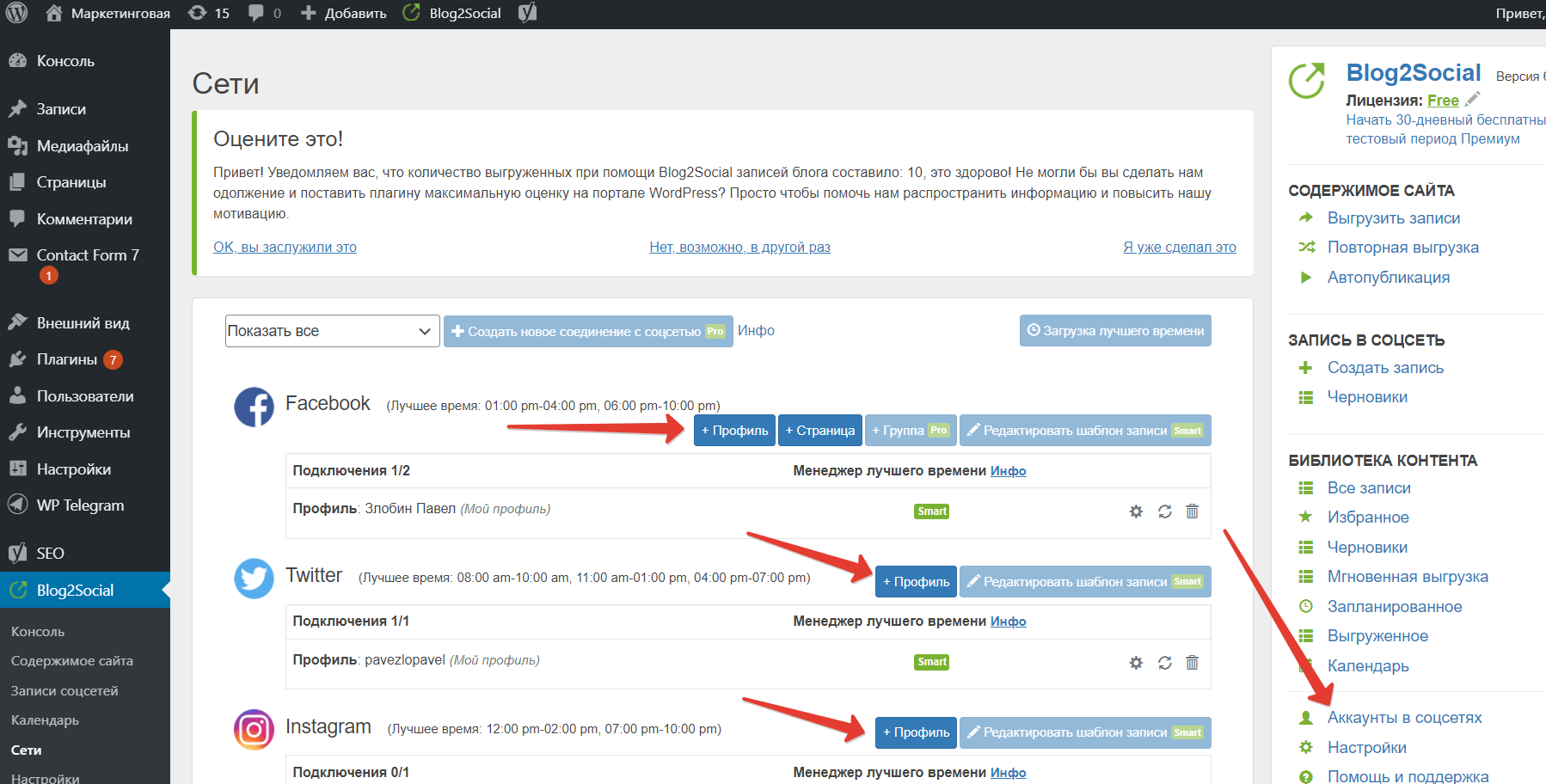
Task: Edit Twitter post template button
Action: coord(1085,582)
